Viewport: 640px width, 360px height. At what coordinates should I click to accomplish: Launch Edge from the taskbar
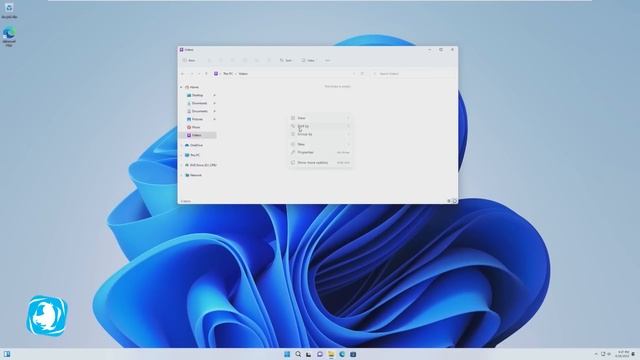[x=342, y=354]
